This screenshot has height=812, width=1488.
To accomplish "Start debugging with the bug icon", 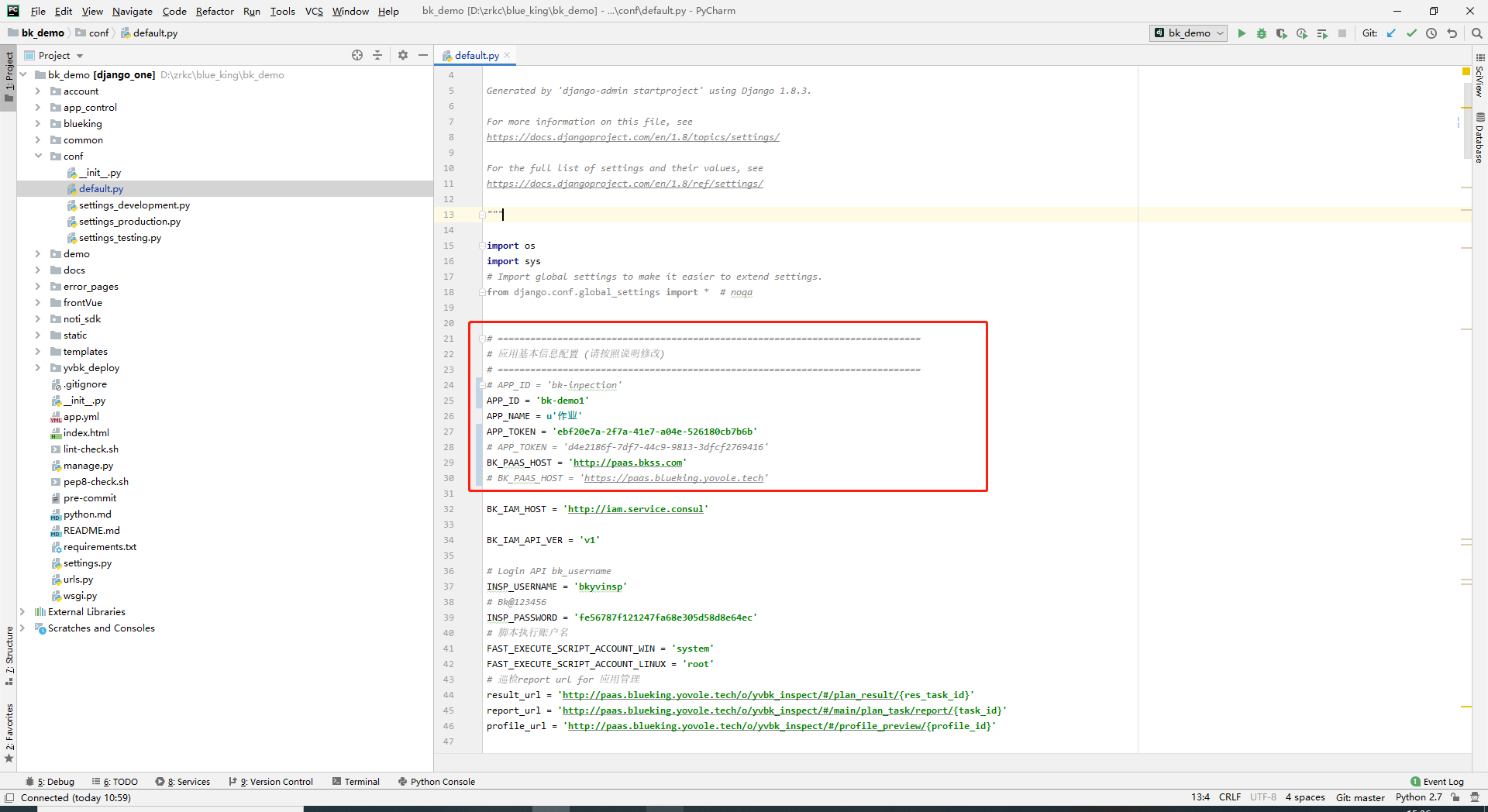I will [1262, 33].
